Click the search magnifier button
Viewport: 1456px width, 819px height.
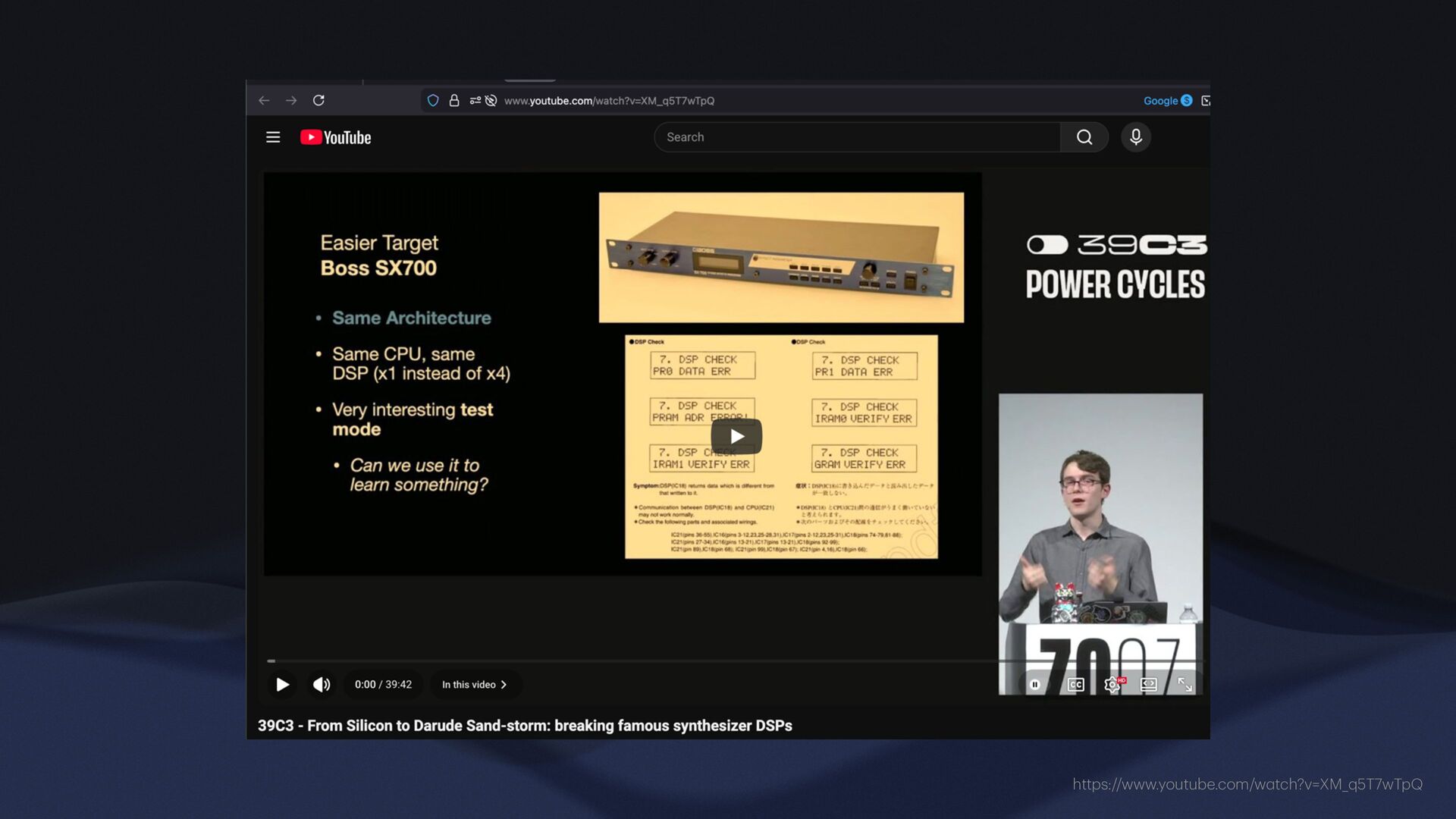click(x=1084, y=137)
